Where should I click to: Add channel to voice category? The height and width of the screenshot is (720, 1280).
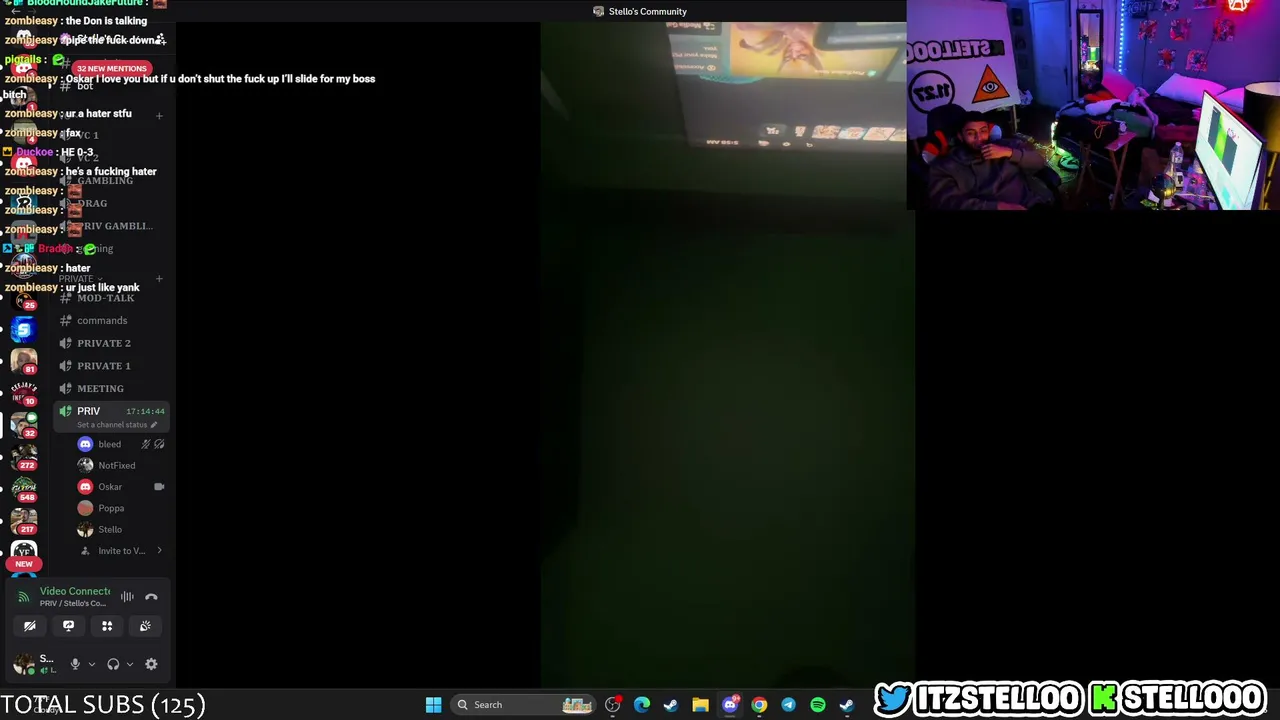pos(159,116)
